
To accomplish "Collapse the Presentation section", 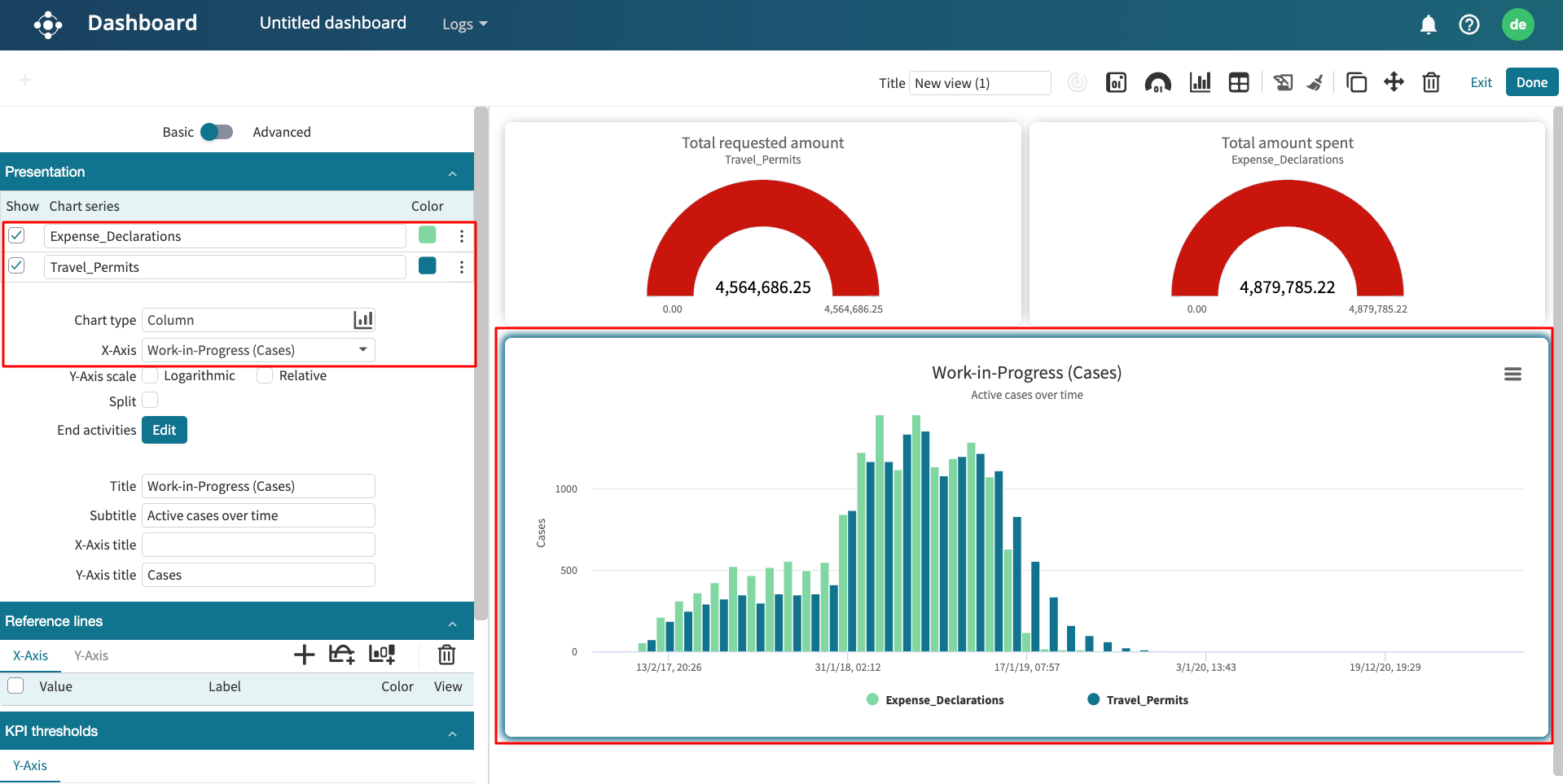I will (x=452, y=173).
